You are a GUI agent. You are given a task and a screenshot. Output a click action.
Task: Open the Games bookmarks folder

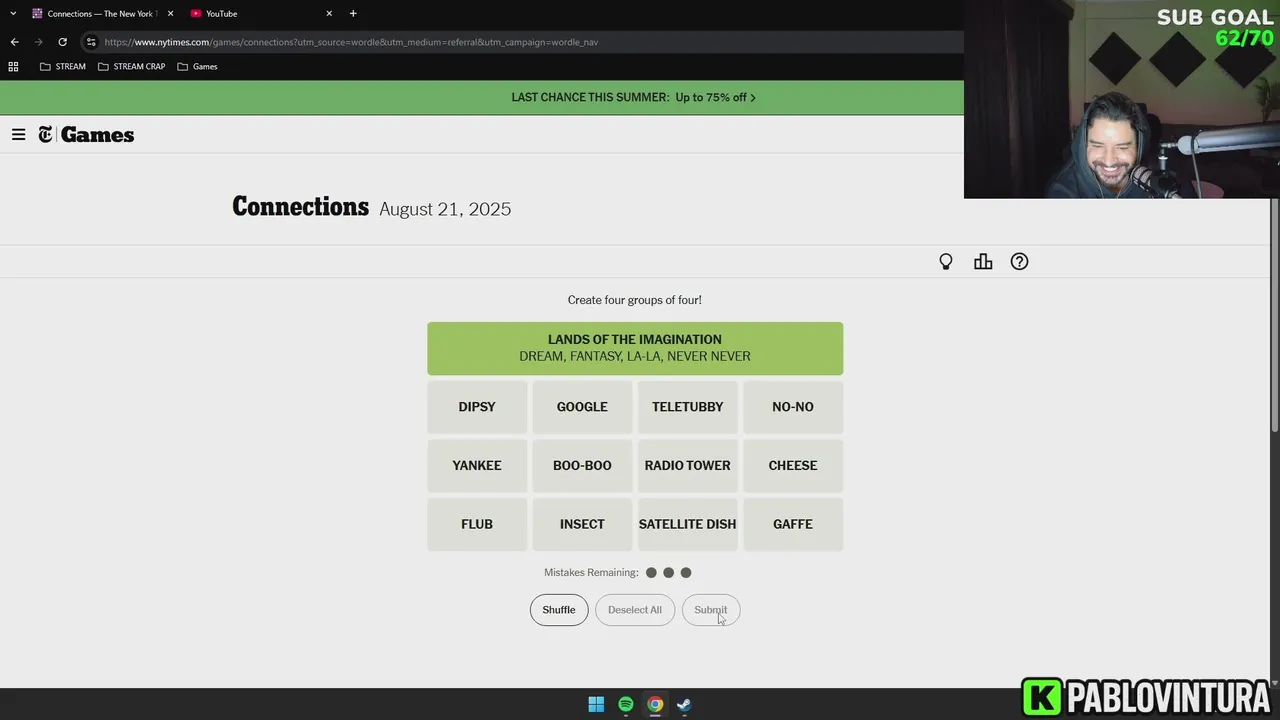coord(198,67)
